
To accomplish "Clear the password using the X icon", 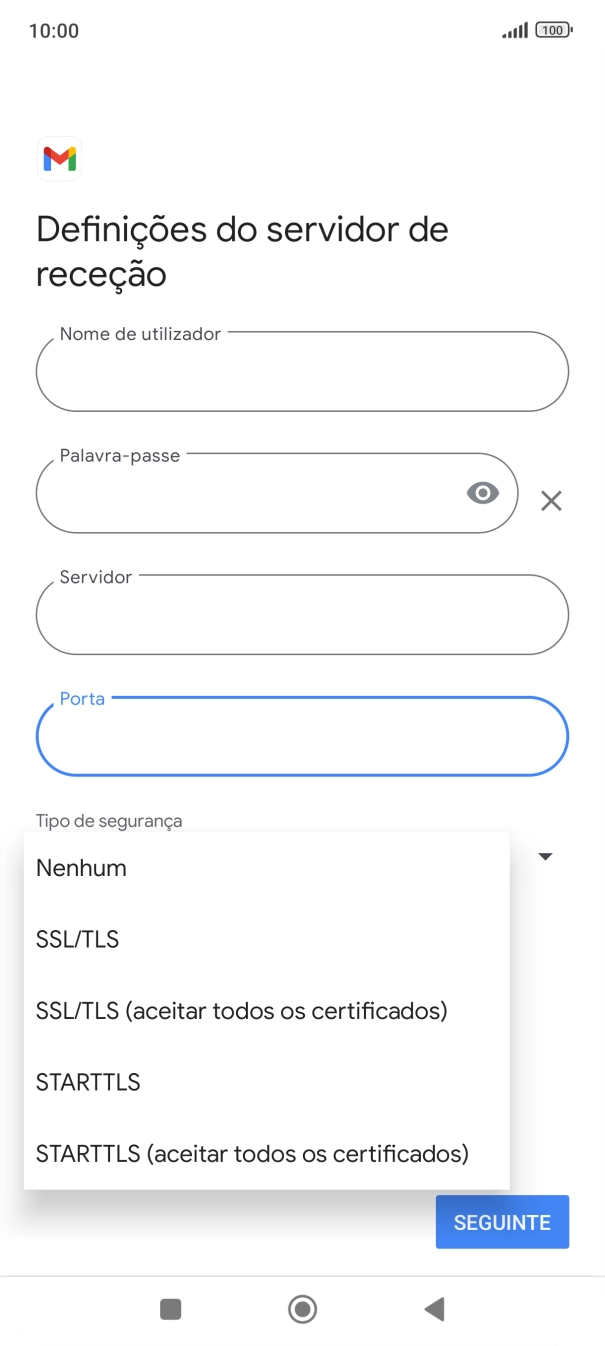I will (x=551, y=501).
